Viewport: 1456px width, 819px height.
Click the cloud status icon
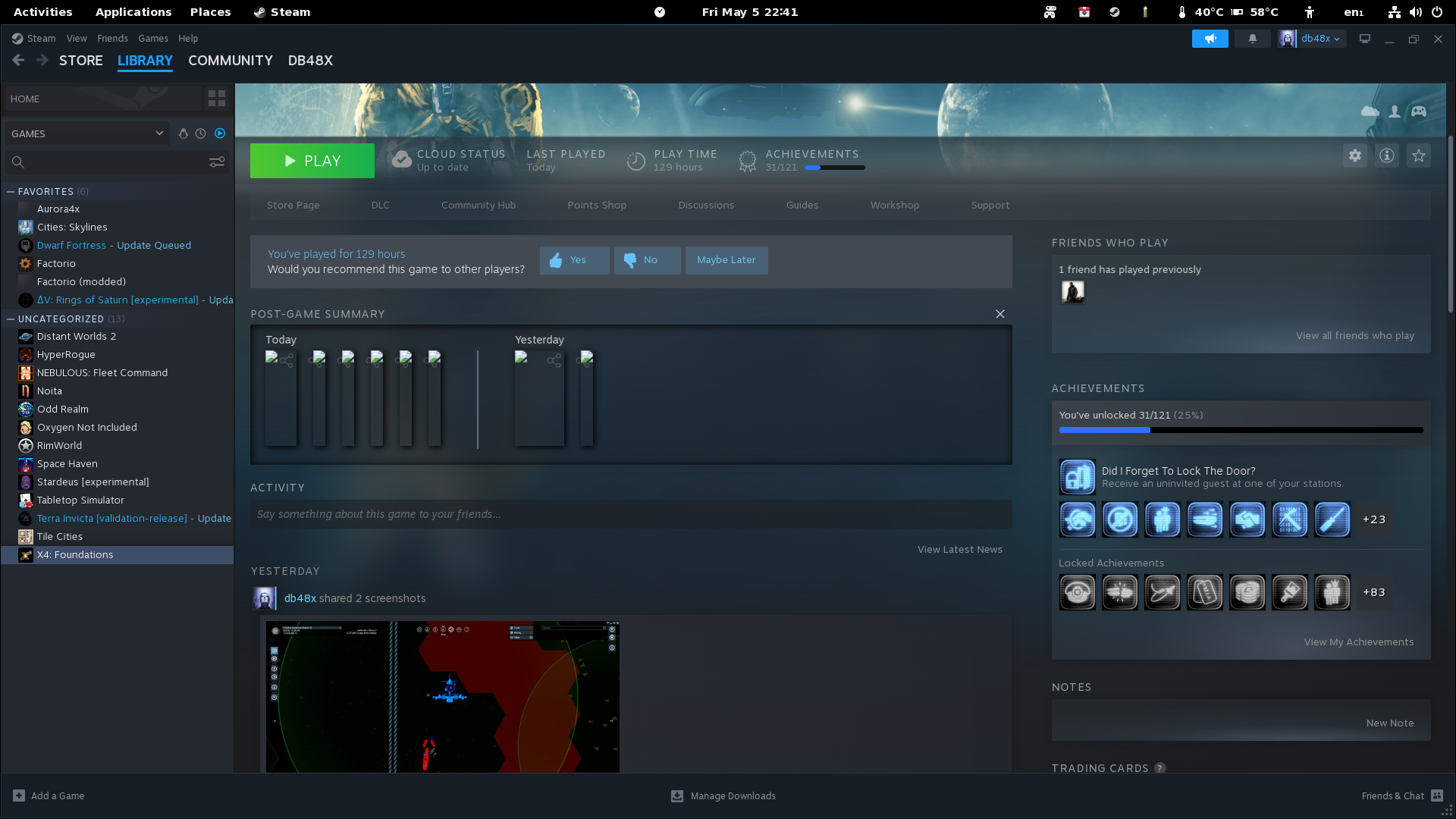(x=401, y=160)
